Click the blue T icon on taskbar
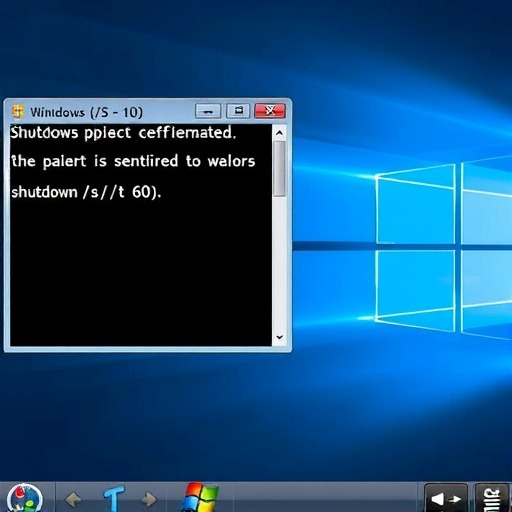The height and width of the screenshot is (512, 512). point(114,498)
